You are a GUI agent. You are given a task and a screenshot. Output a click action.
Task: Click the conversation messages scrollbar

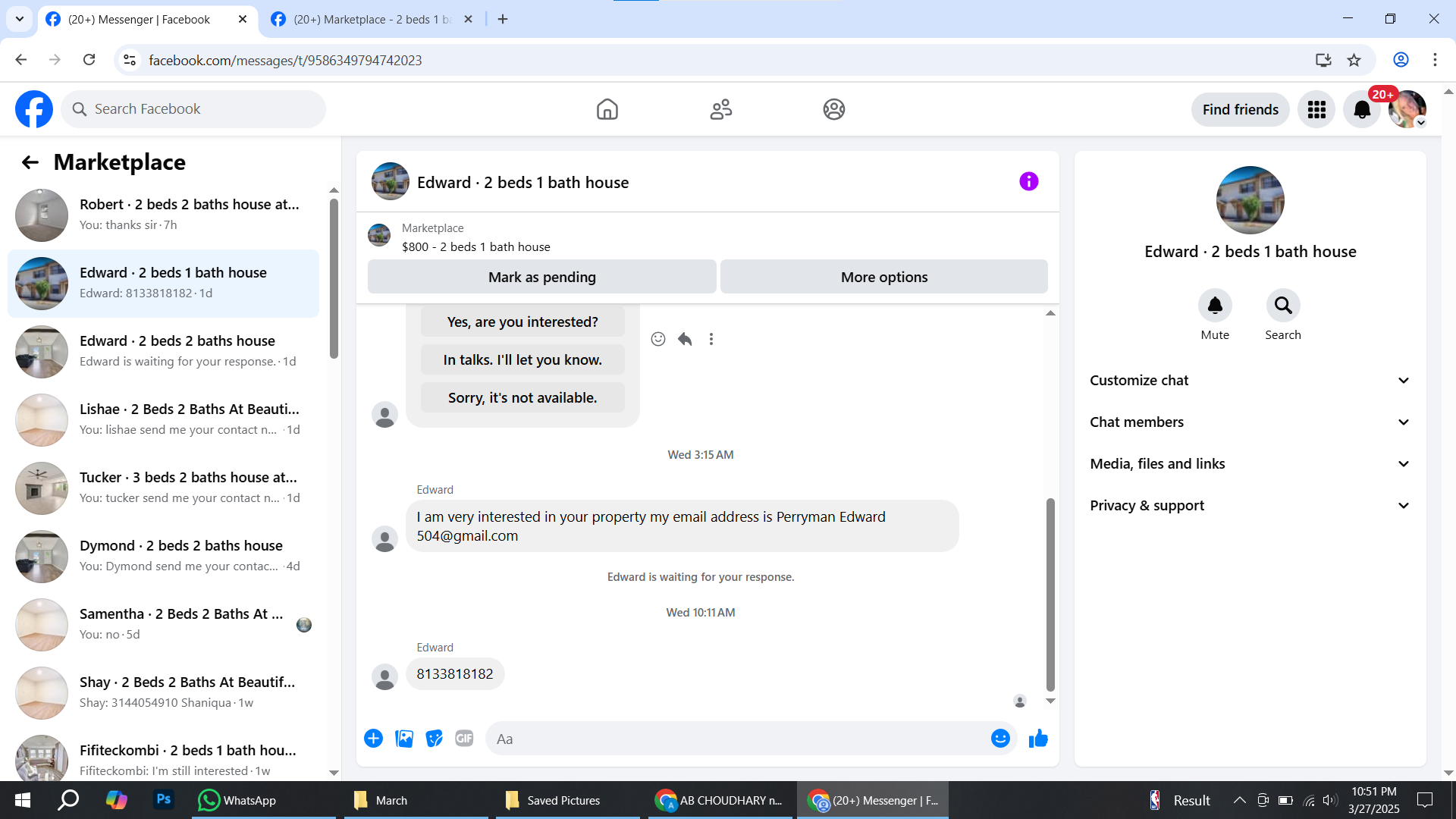[x=1050, y=594]
